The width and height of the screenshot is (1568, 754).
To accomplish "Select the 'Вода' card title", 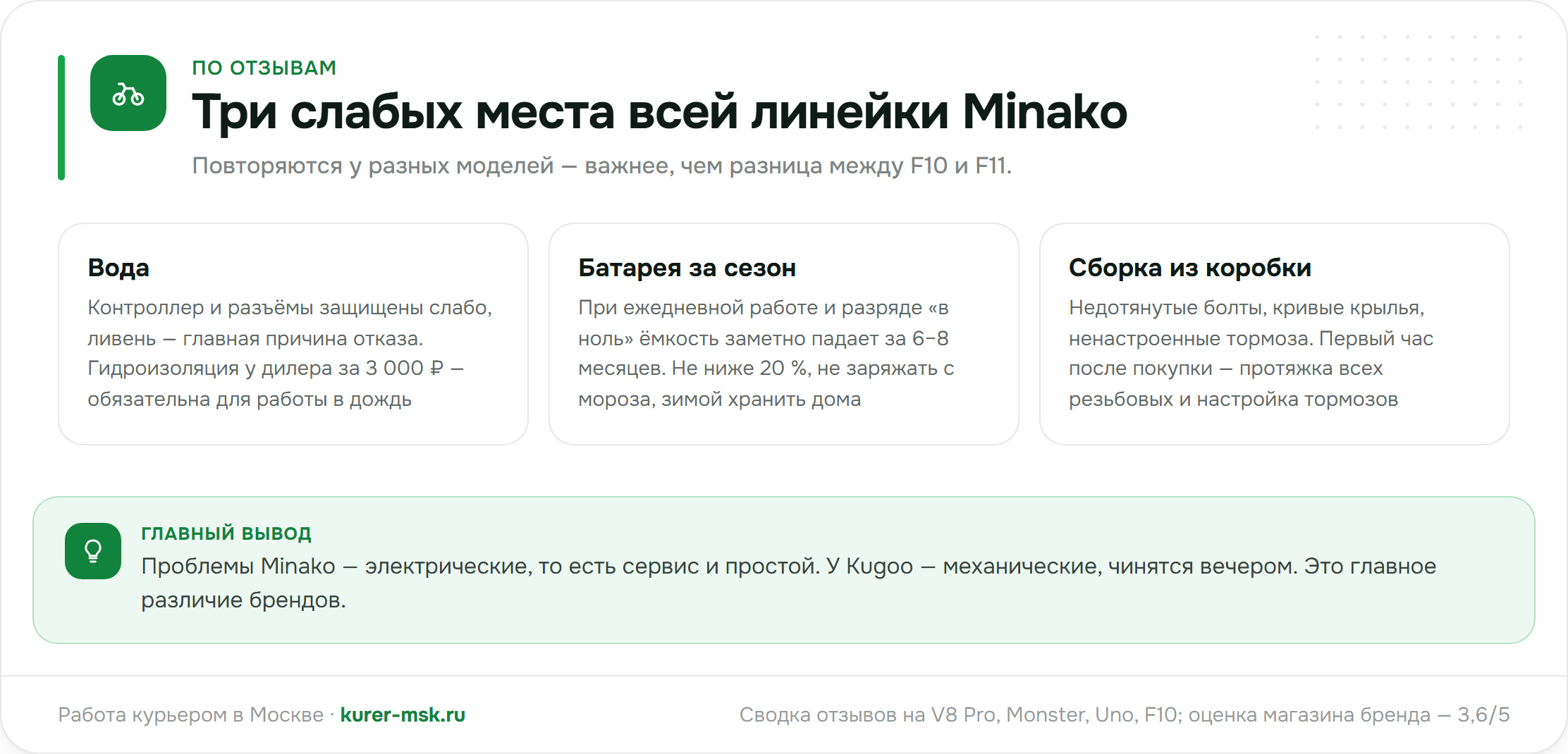I will (118, 268).
